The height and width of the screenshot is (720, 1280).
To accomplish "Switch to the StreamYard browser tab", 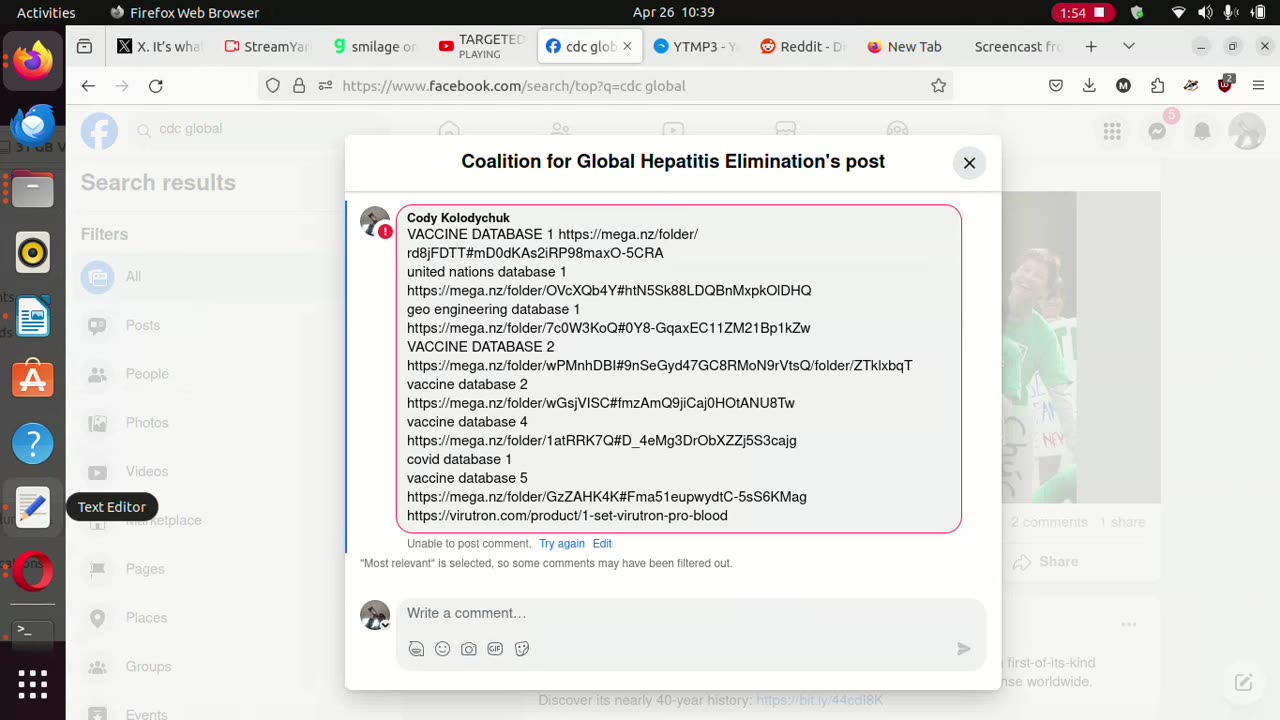I will tap(267, 46).
